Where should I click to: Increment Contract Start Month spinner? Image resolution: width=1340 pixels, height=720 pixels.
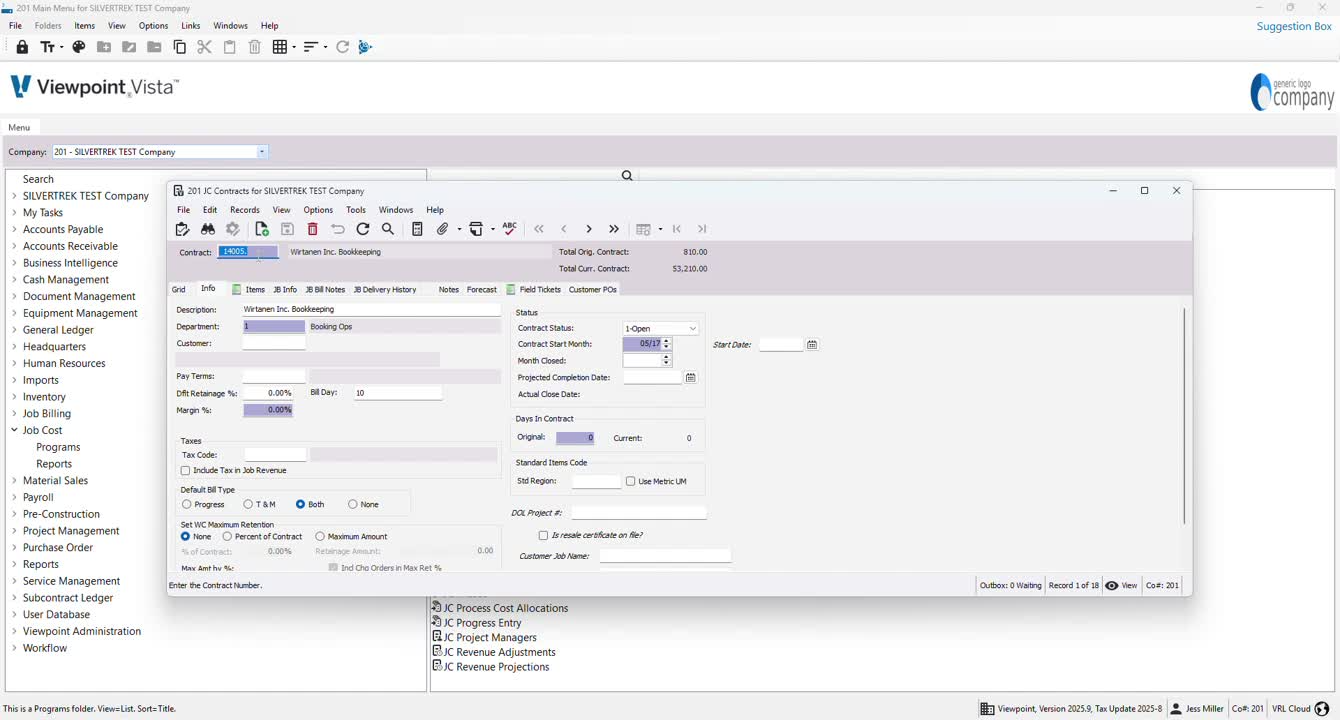[667, 341]
